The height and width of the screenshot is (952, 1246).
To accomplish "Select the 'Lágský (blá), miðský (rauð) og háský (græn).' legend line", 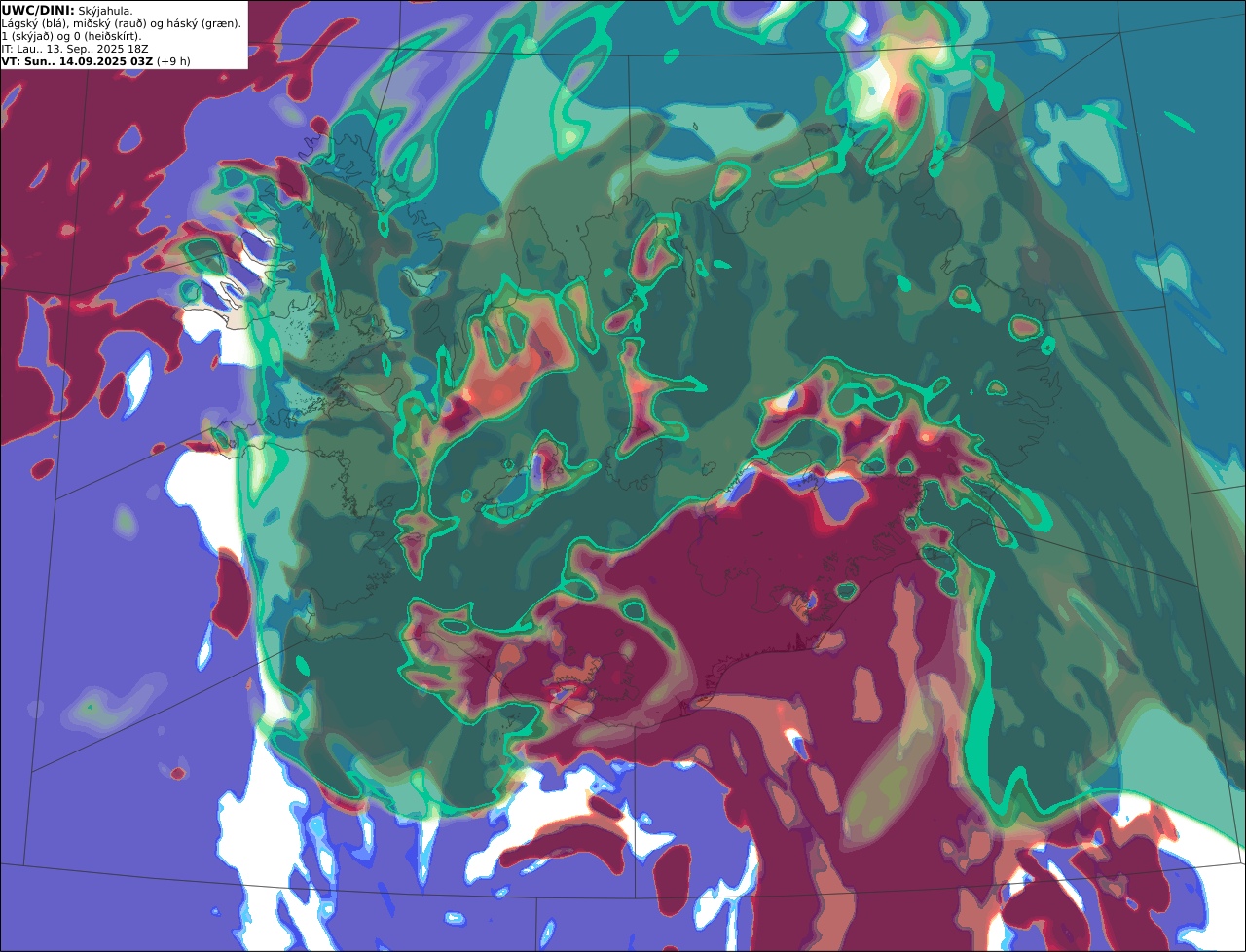I will click(122, 23).
